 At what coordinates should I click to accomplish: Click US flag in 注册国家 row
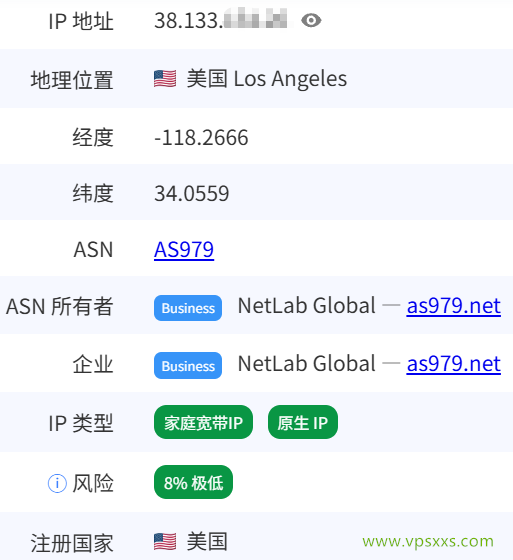165,541
